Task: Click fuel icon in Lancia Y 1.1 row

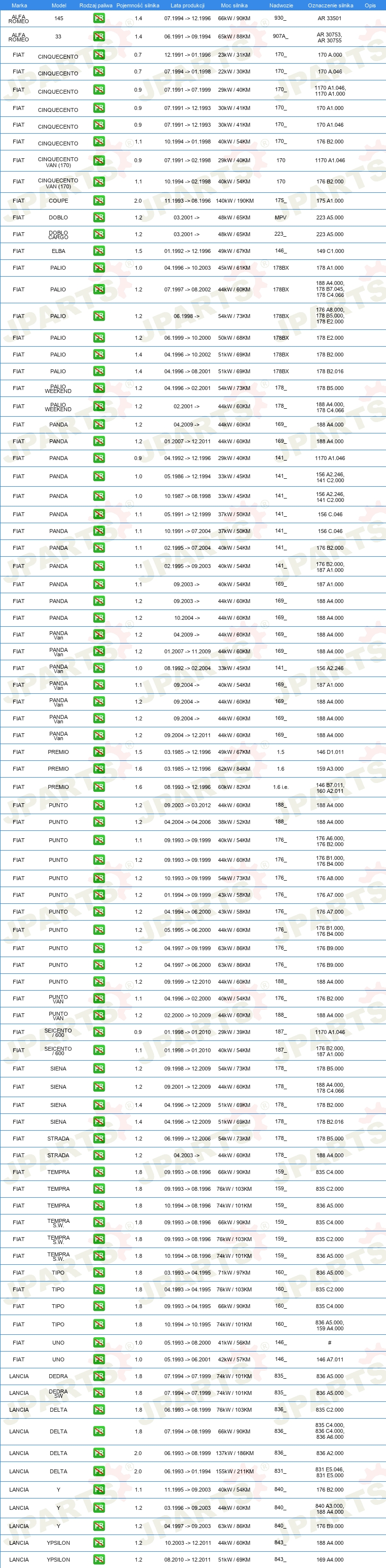Action: 99,1490
